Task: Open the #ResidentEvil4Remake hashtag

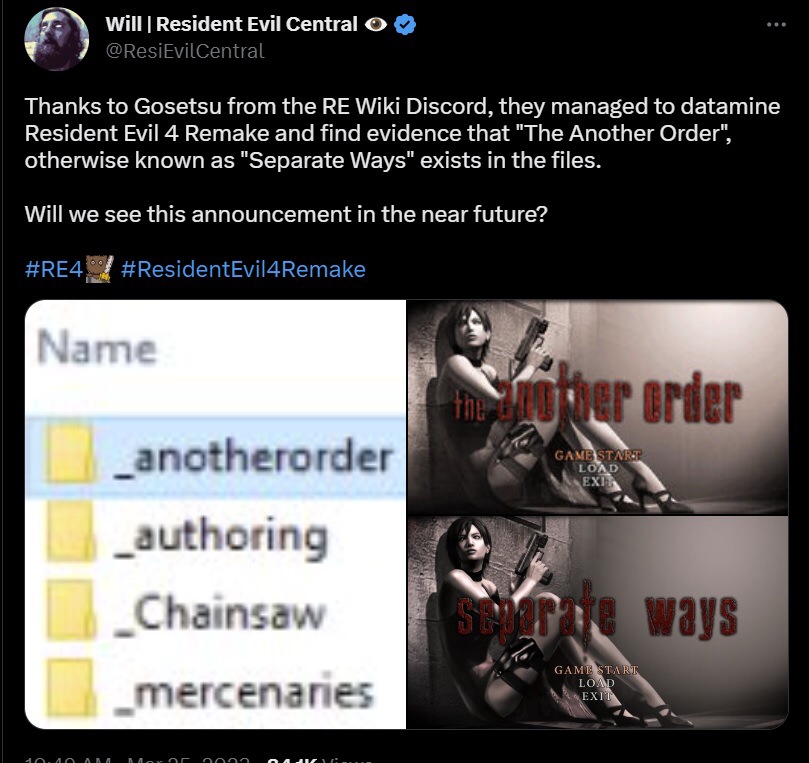Action: pos(244,269)
